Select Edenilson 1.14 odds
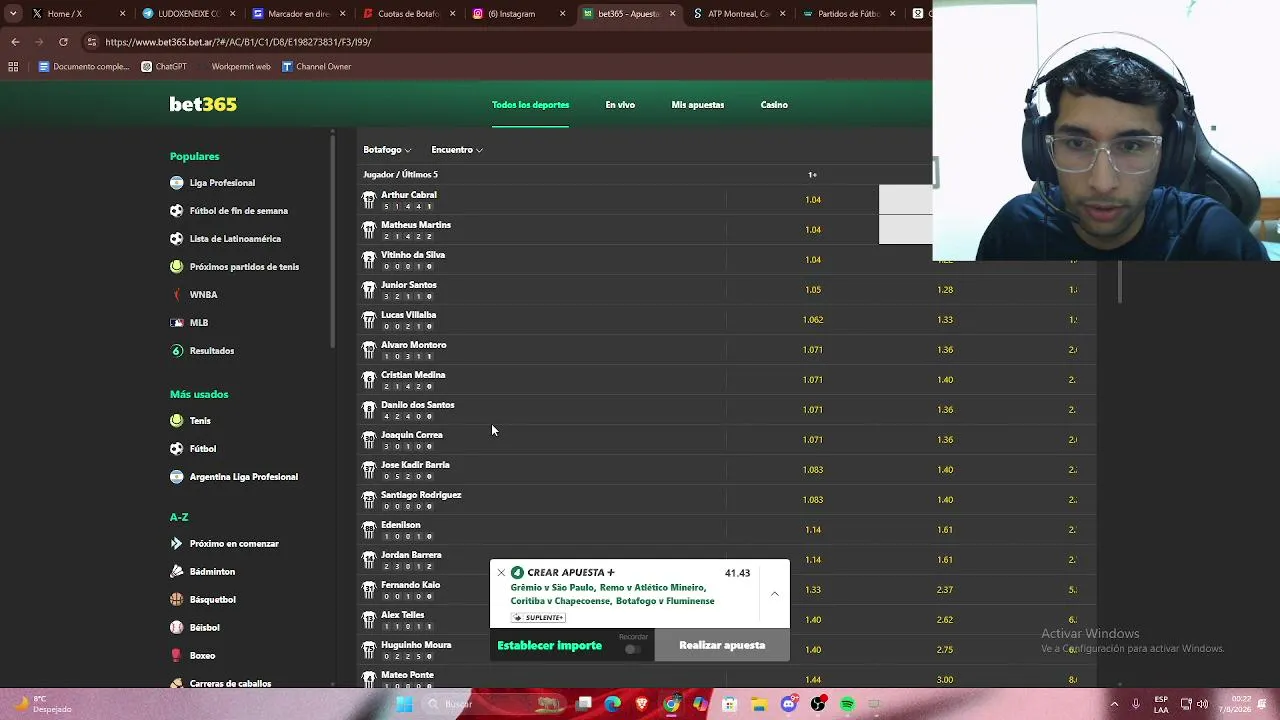Viewport: 1280px width, 720px height. (x=813, y=530)
